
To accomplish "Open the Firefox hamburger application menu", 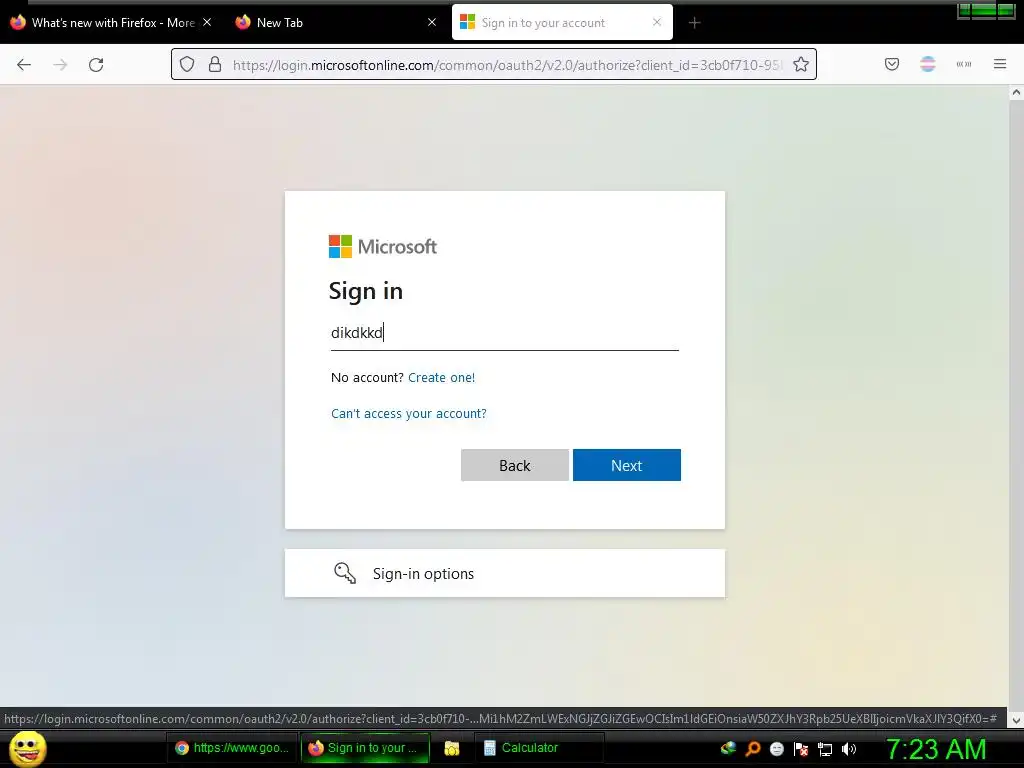I will (1000, 64).
